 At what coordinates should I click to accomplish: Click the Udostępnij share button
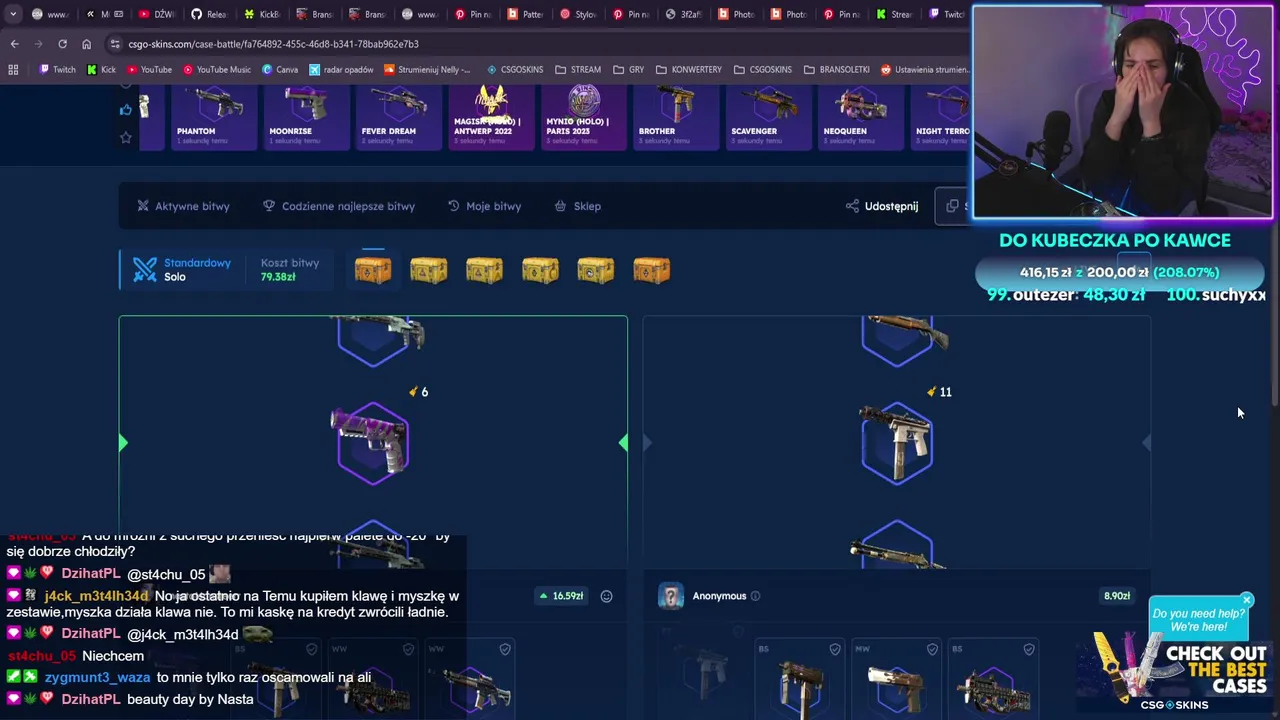coord(882,206)
